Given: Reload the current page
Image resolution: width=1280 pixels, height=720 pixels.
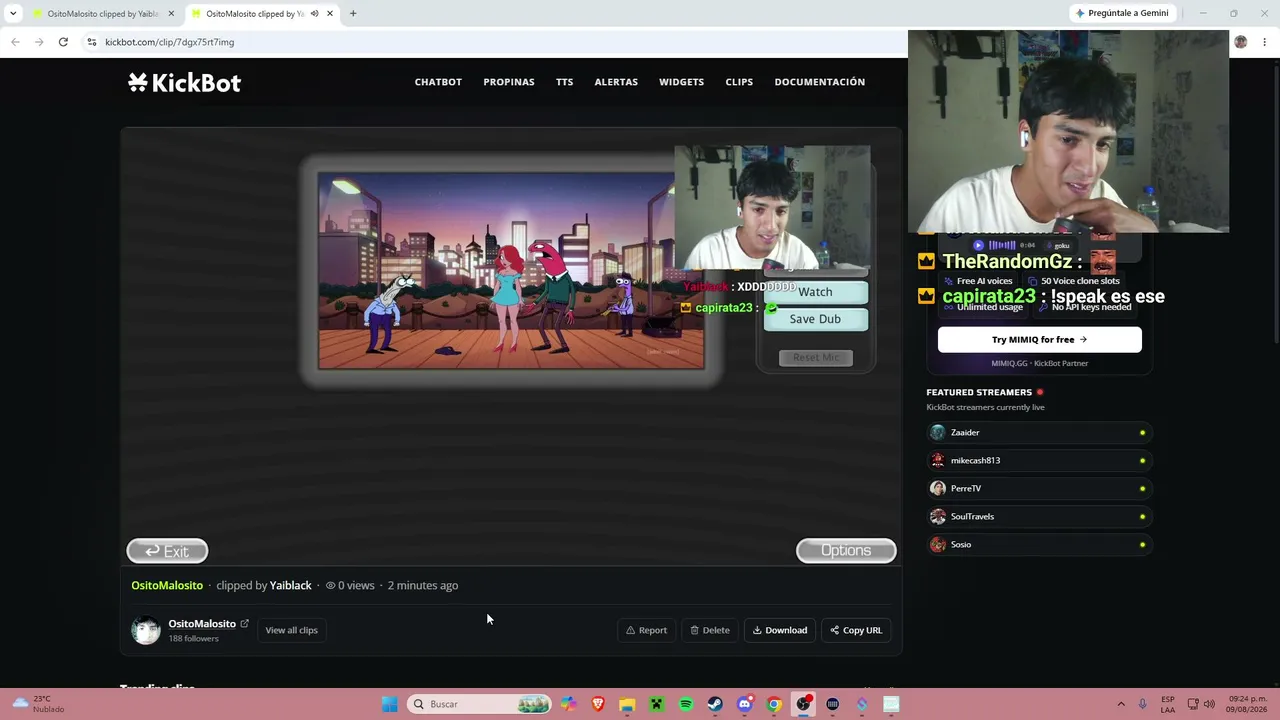Looking at the screenshot, I should [x=63, y=42].
